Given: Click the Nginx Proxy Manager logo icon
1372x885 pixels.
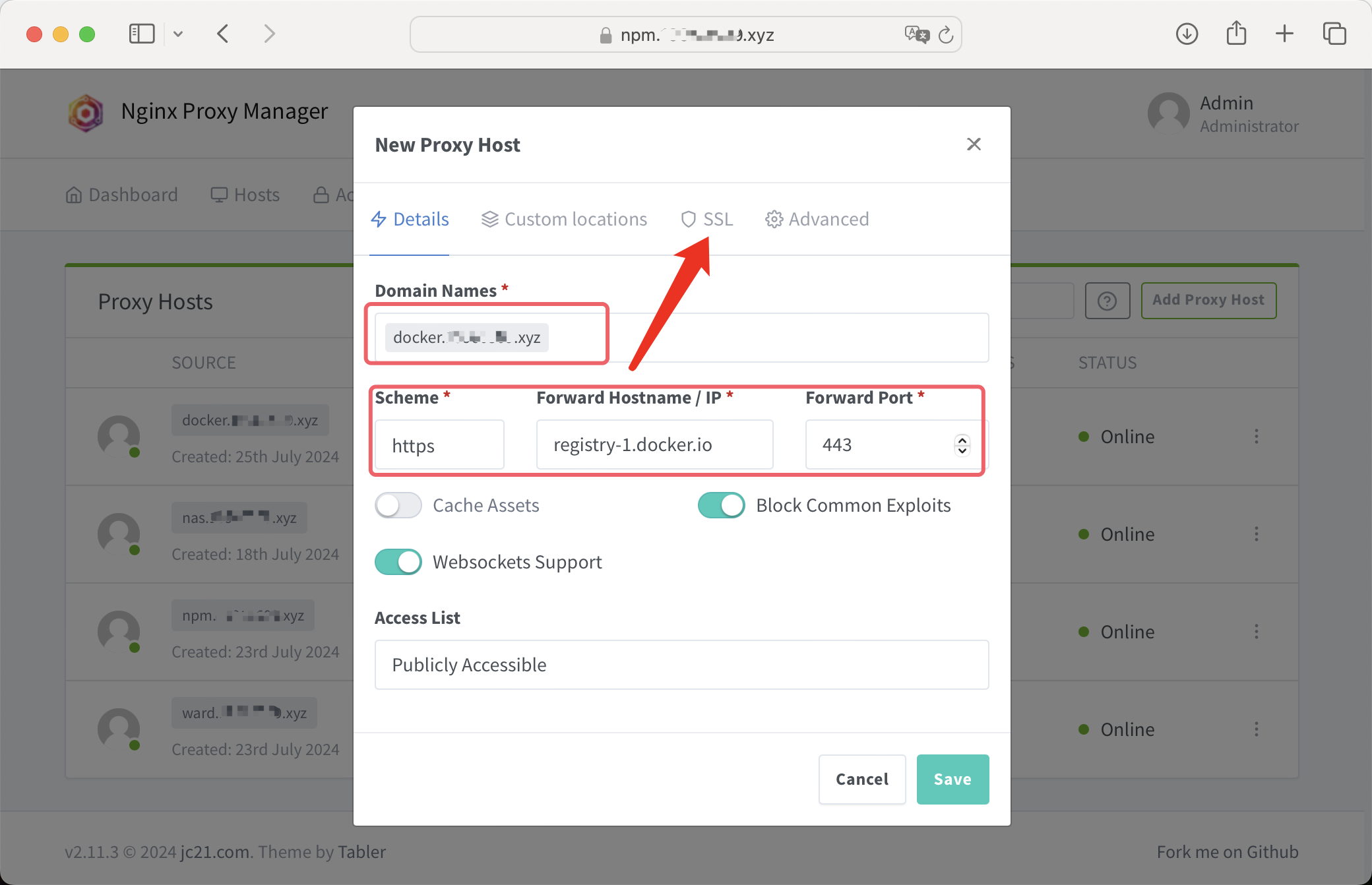Looking at the screenshot, I should 86,112.
